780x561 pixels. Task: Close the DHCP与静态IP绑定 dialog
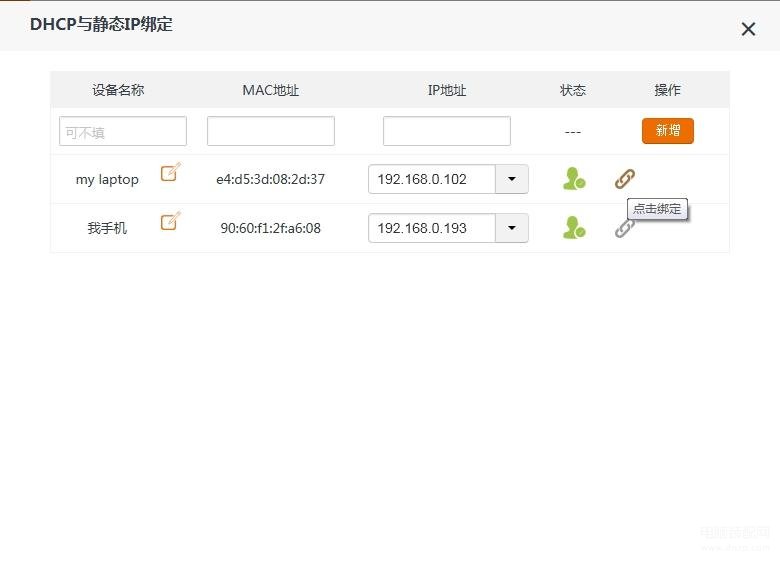pyautogui.click(x=748, y=29)
